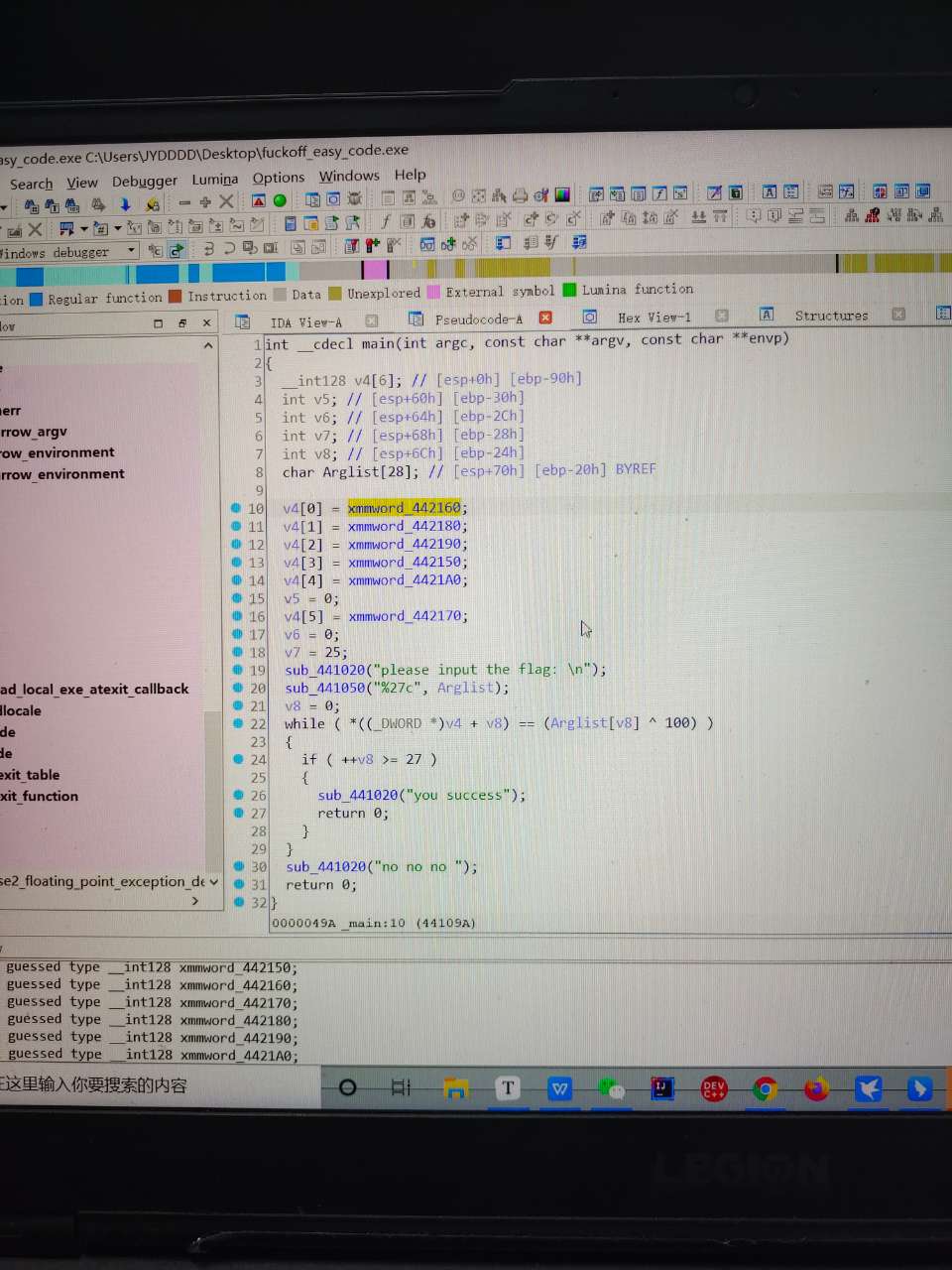Click output line guessed type xmmword_442150
Image resolution: width=952 pixels, height=1270 pixels.
point(151,967)
